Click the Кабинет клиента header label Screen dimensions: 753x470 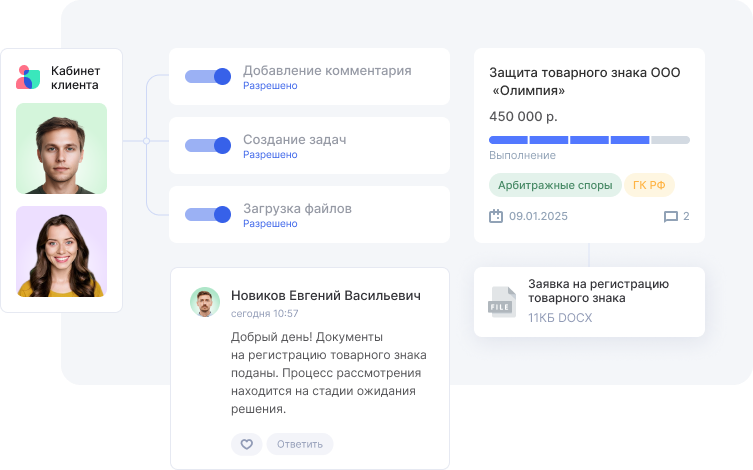[x=75, y=78]
